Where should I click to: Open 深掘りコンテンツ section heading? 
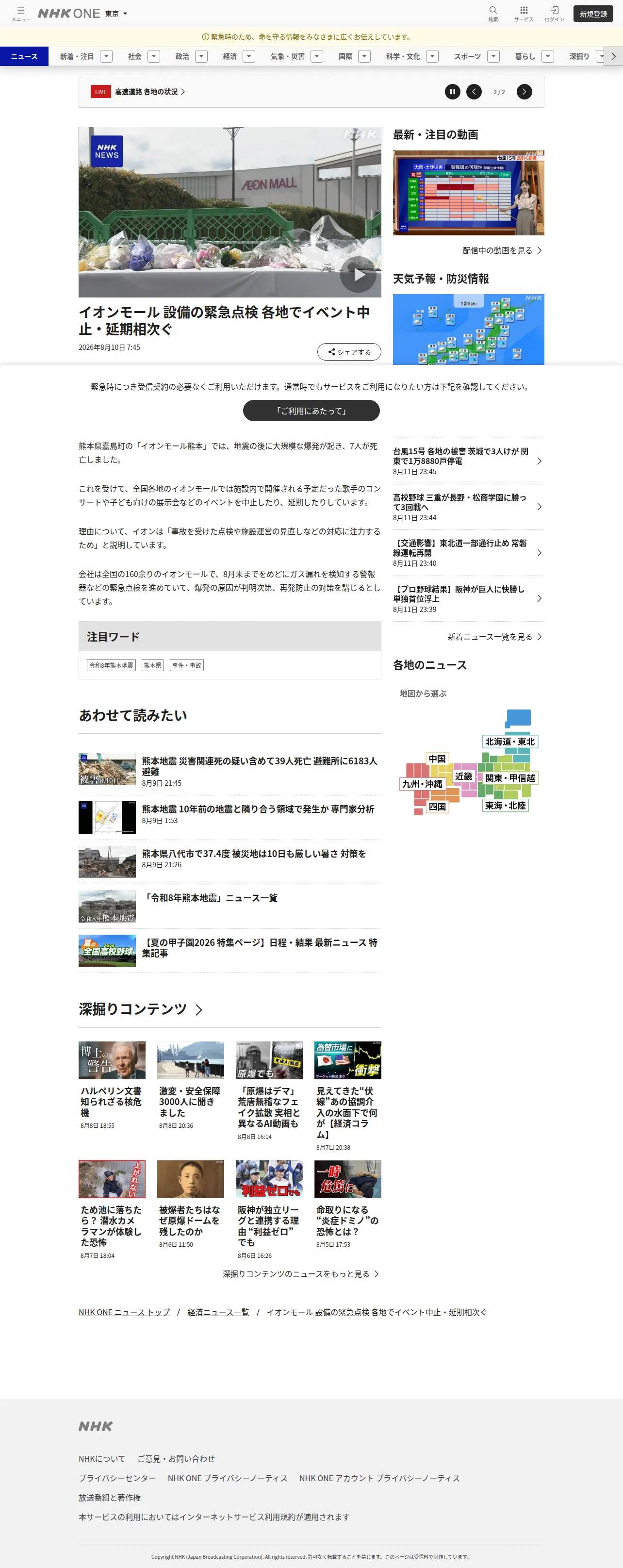[141, 1009]
